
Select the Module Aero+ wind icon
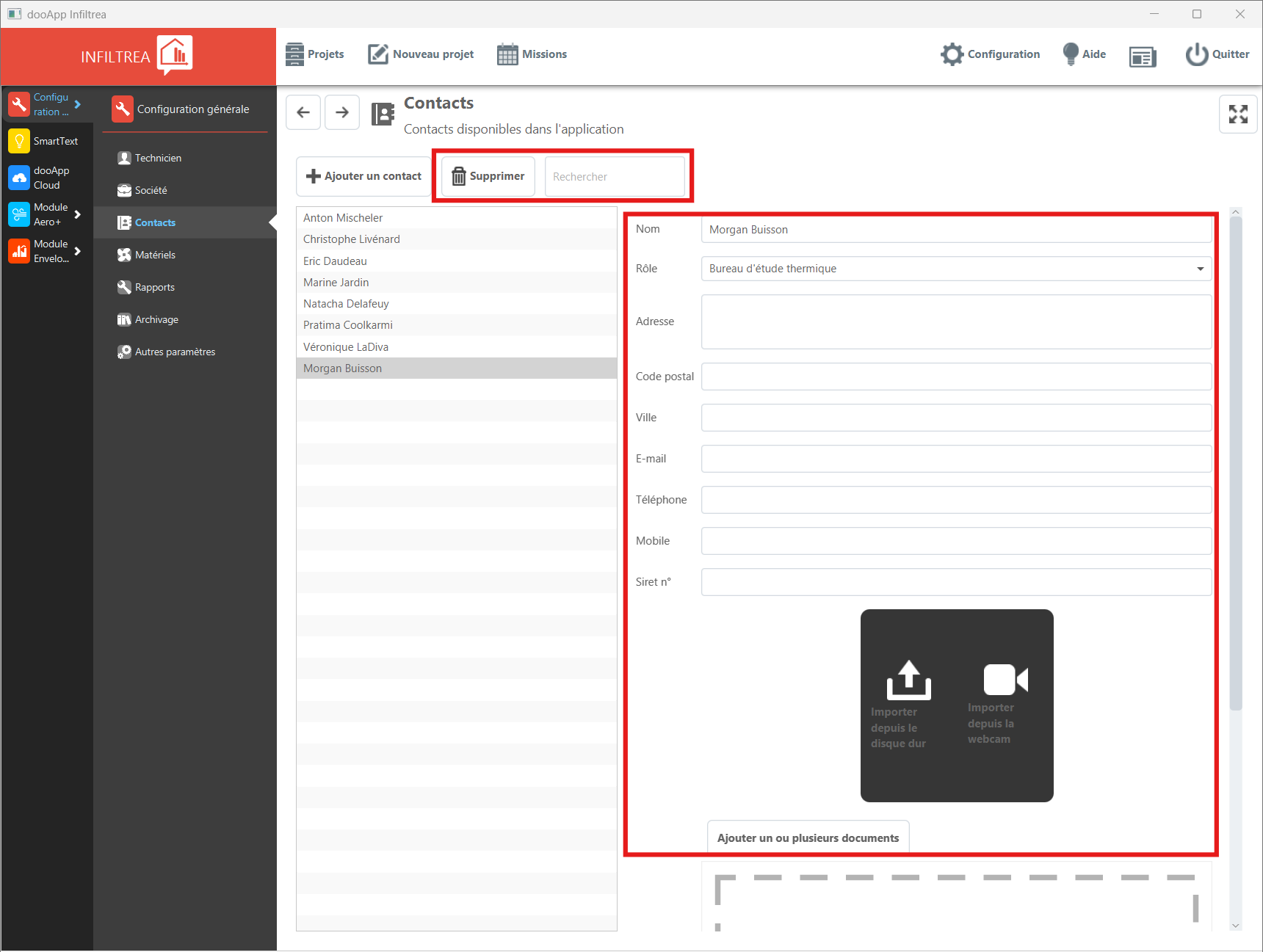point(19,214)
